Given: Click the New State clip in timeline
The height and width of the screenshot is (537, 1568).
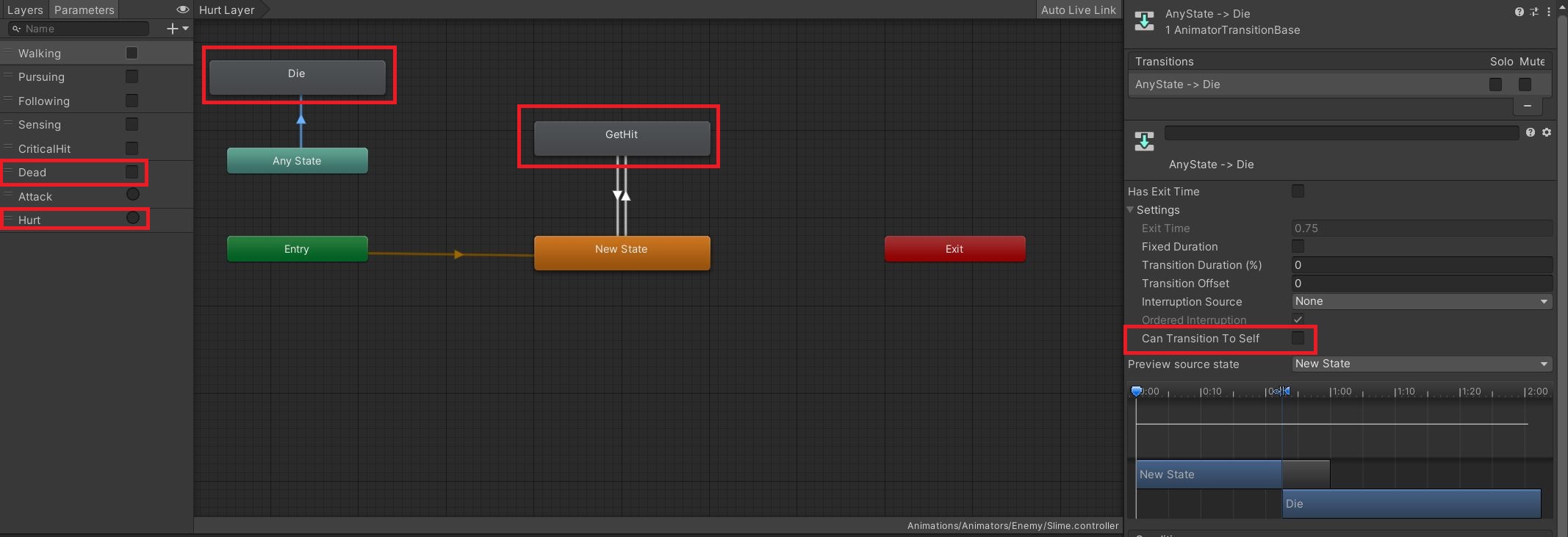Looking at the screenshot, I should click(x=1209, y=475).
